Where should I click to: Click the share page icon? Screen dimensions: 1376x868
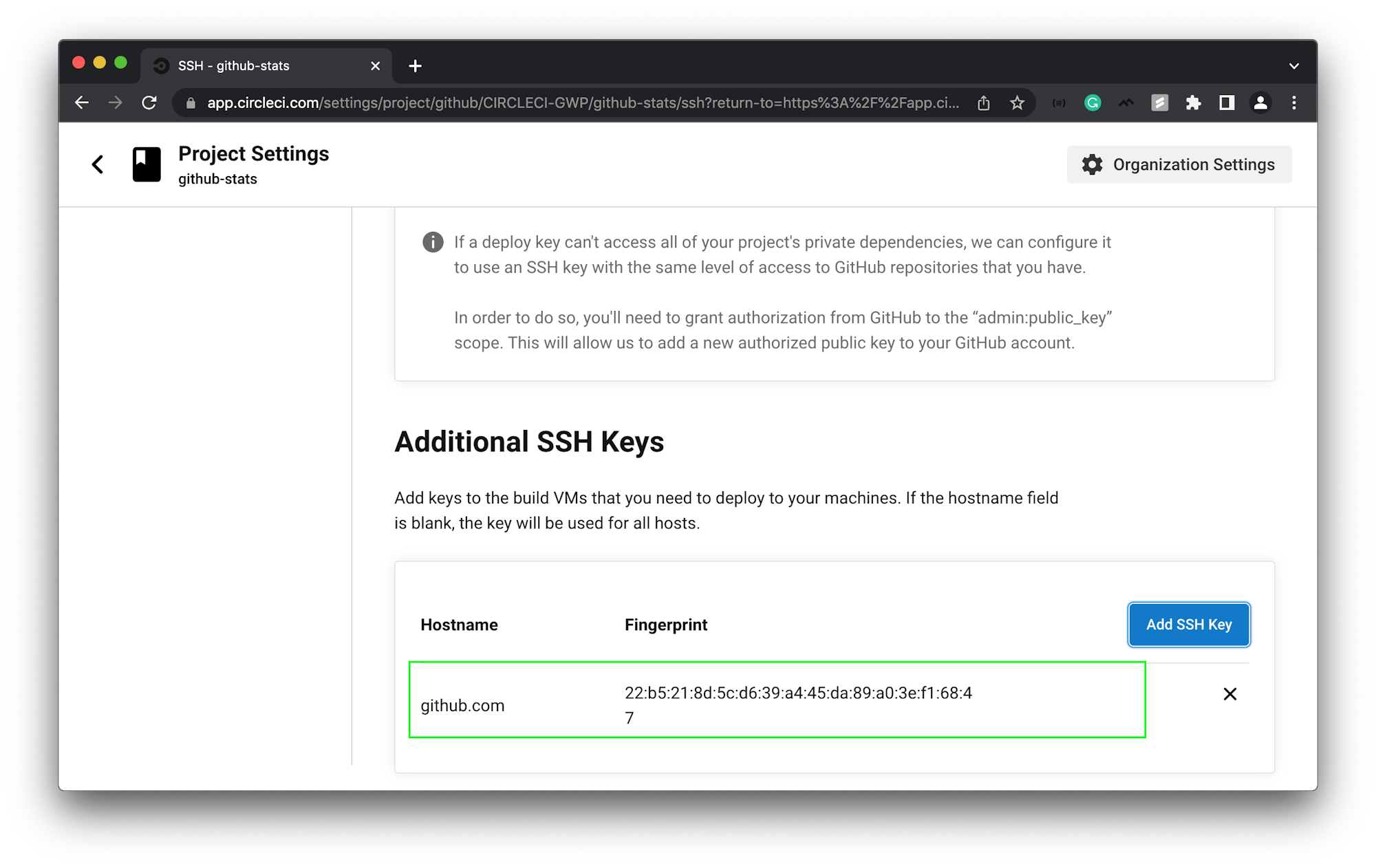coord(983,102)
